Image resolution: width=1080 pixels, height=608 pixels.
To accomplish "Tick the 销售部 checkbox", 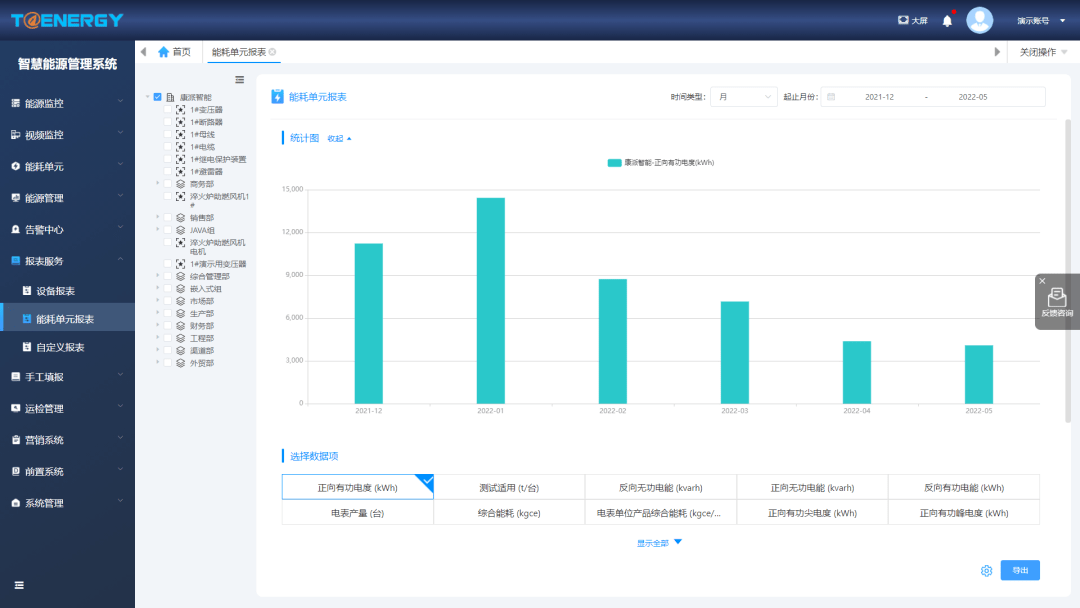I will [x=168, y=217].
